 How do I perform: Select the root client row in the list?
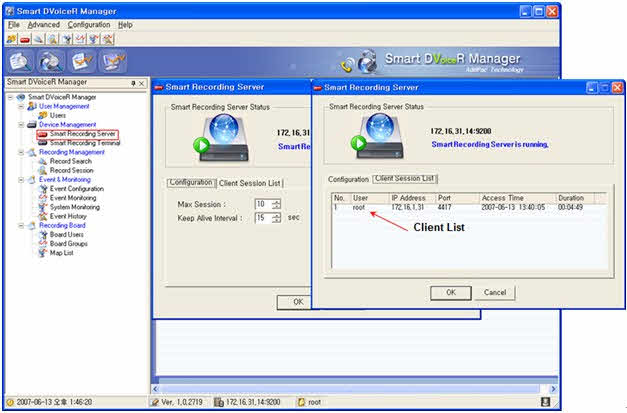(360, 207)
